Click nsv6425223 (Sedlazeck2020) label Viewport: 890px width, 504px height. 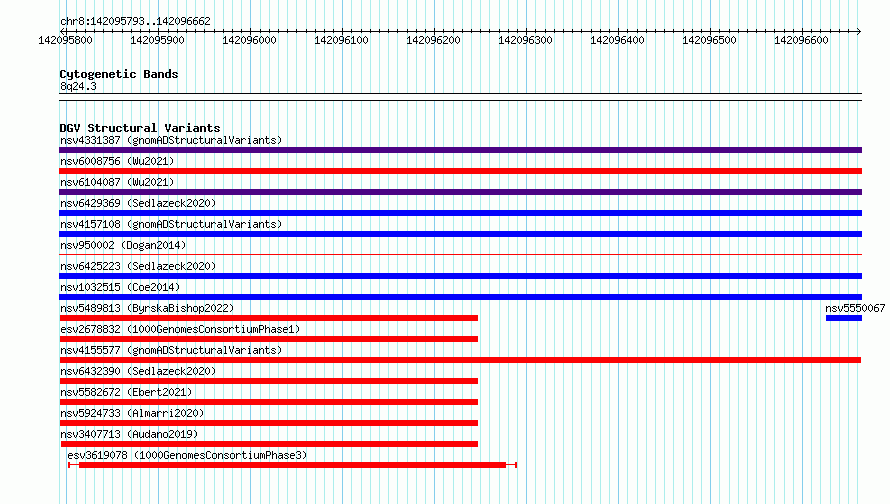coord(138,266)
